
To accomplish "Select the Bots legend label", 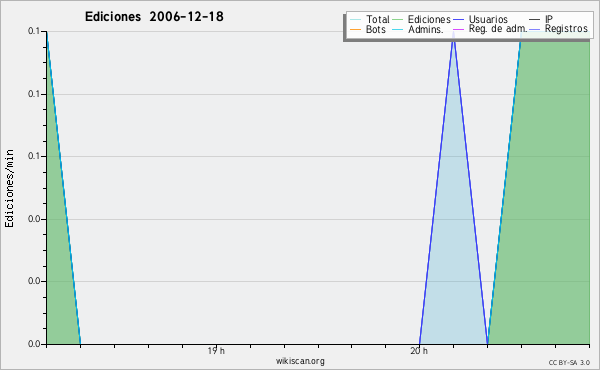I will click(x=376, y=29).
